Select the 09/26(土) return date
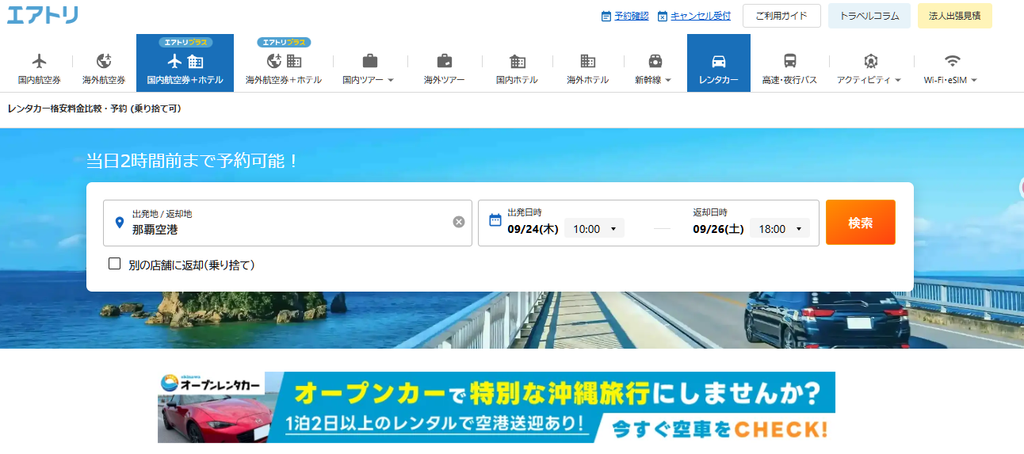The image size is (1024, 454). [x=718, y=229]
